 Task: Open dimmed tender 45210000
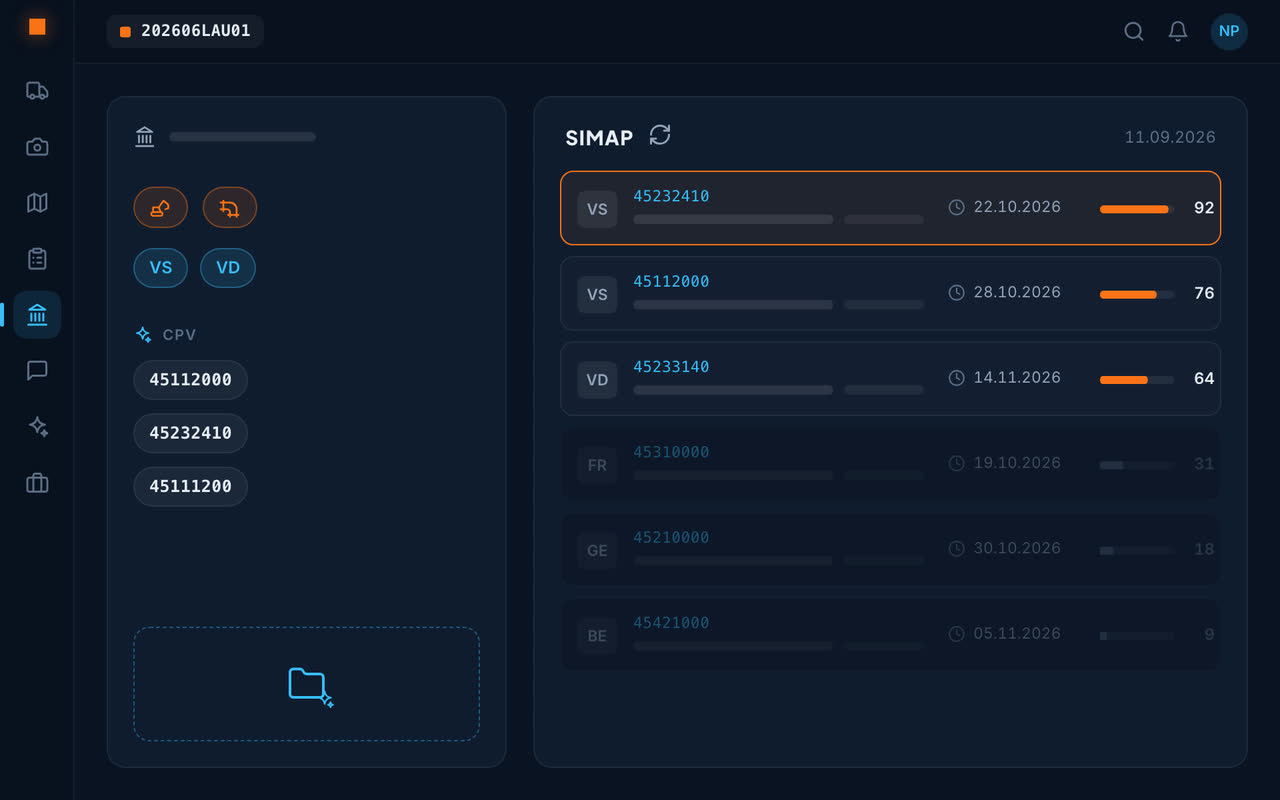pyautogui.click(x=890, y=549)
